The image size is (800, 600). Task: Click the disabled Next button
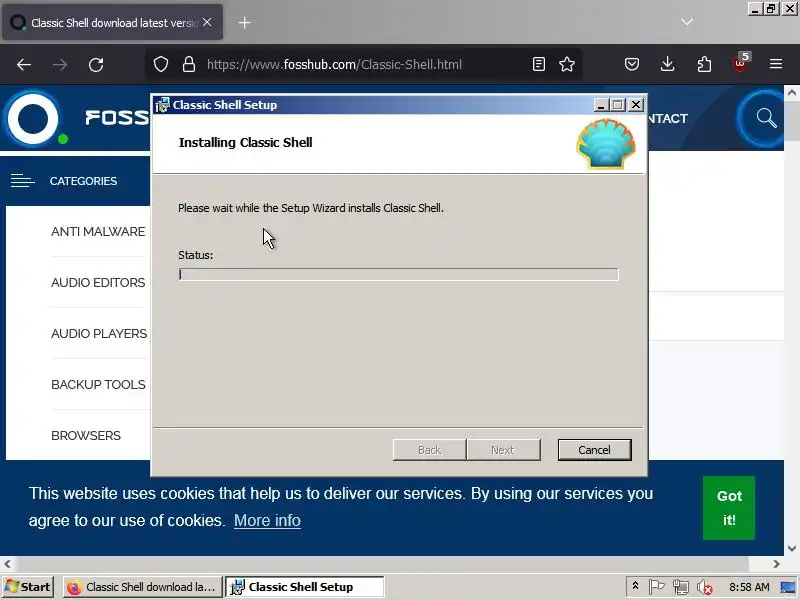tap(503, 450)
